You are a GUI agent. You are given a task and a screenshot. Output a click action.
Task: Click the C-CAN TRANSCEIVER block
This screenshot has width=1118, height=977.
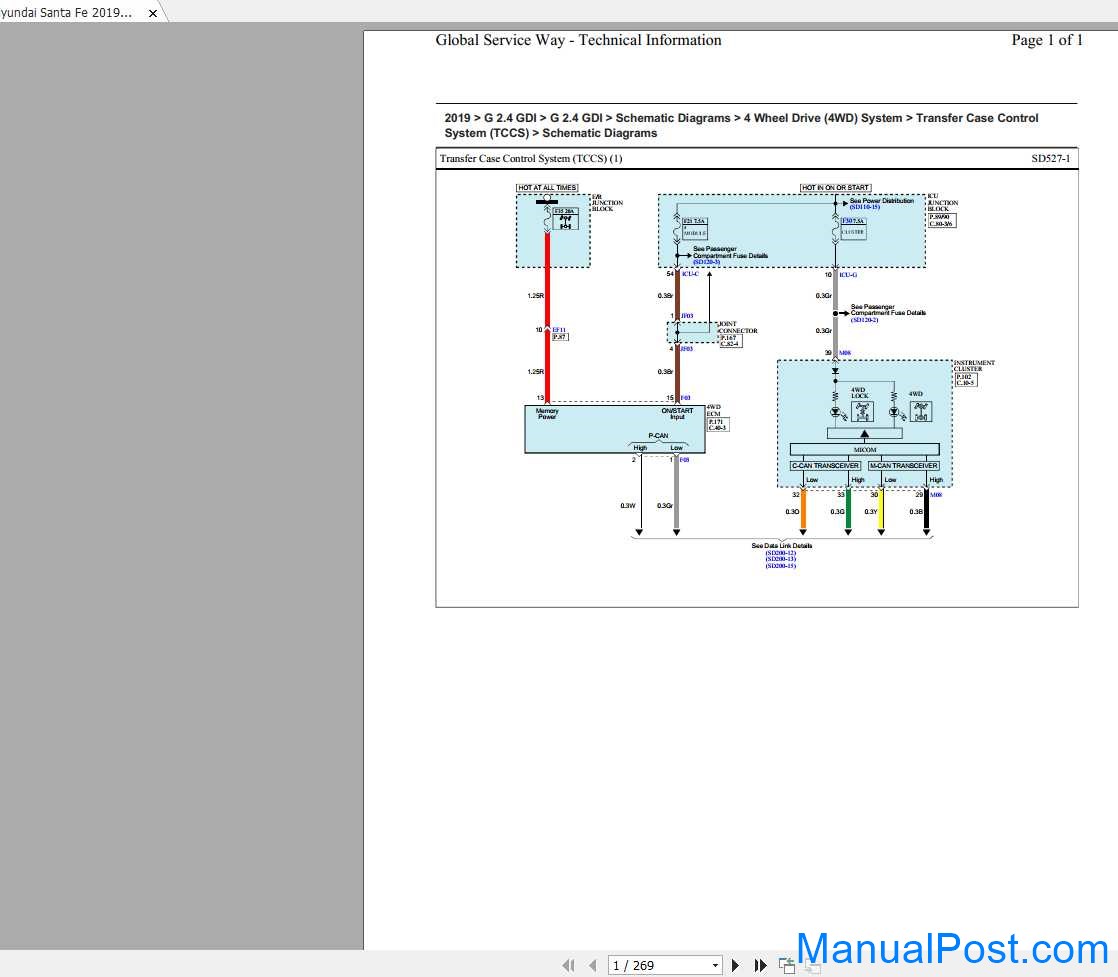(825, 466)
